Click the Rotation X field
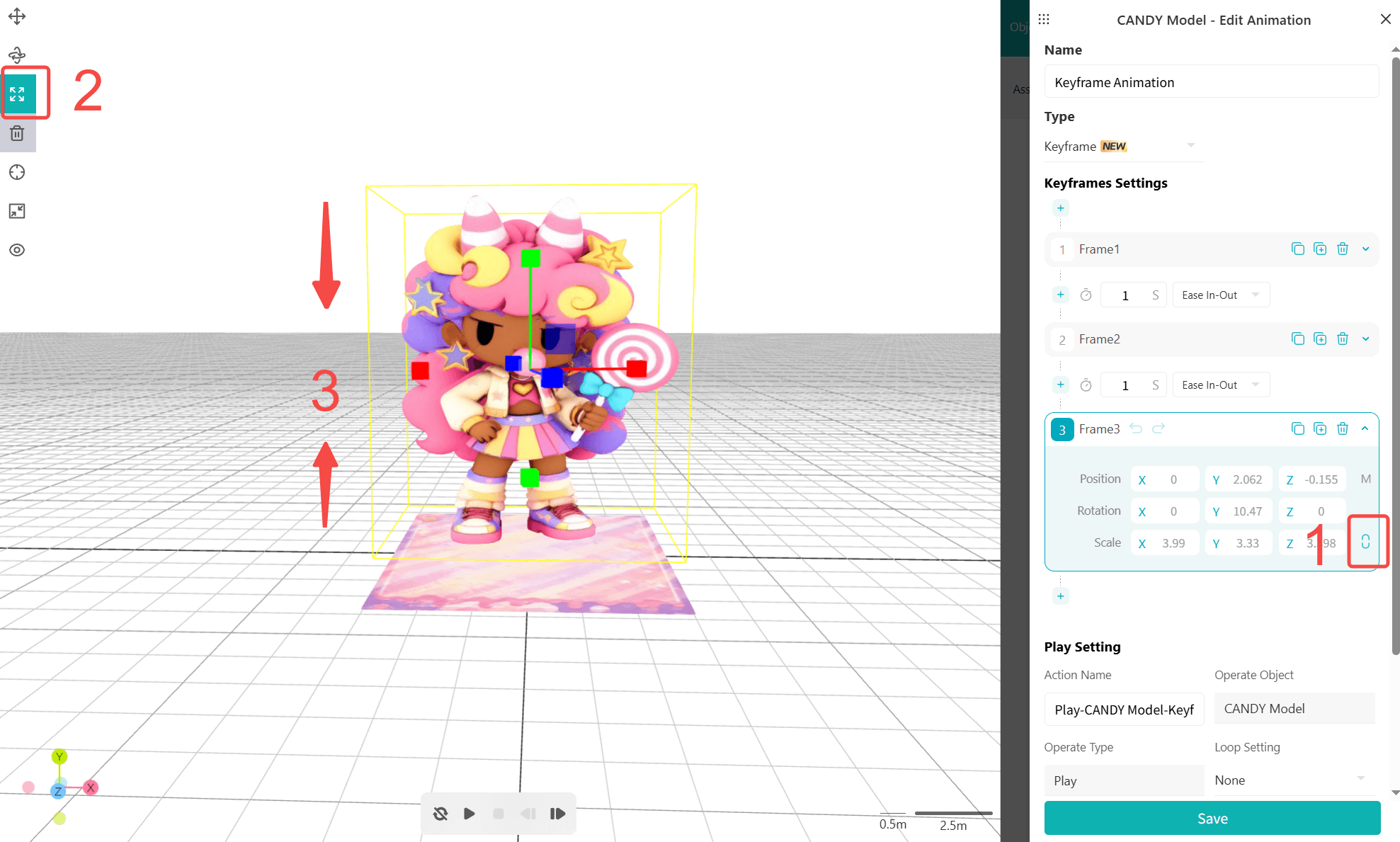Screen dimensions: 1400x842 click(x=1165, y=511)
